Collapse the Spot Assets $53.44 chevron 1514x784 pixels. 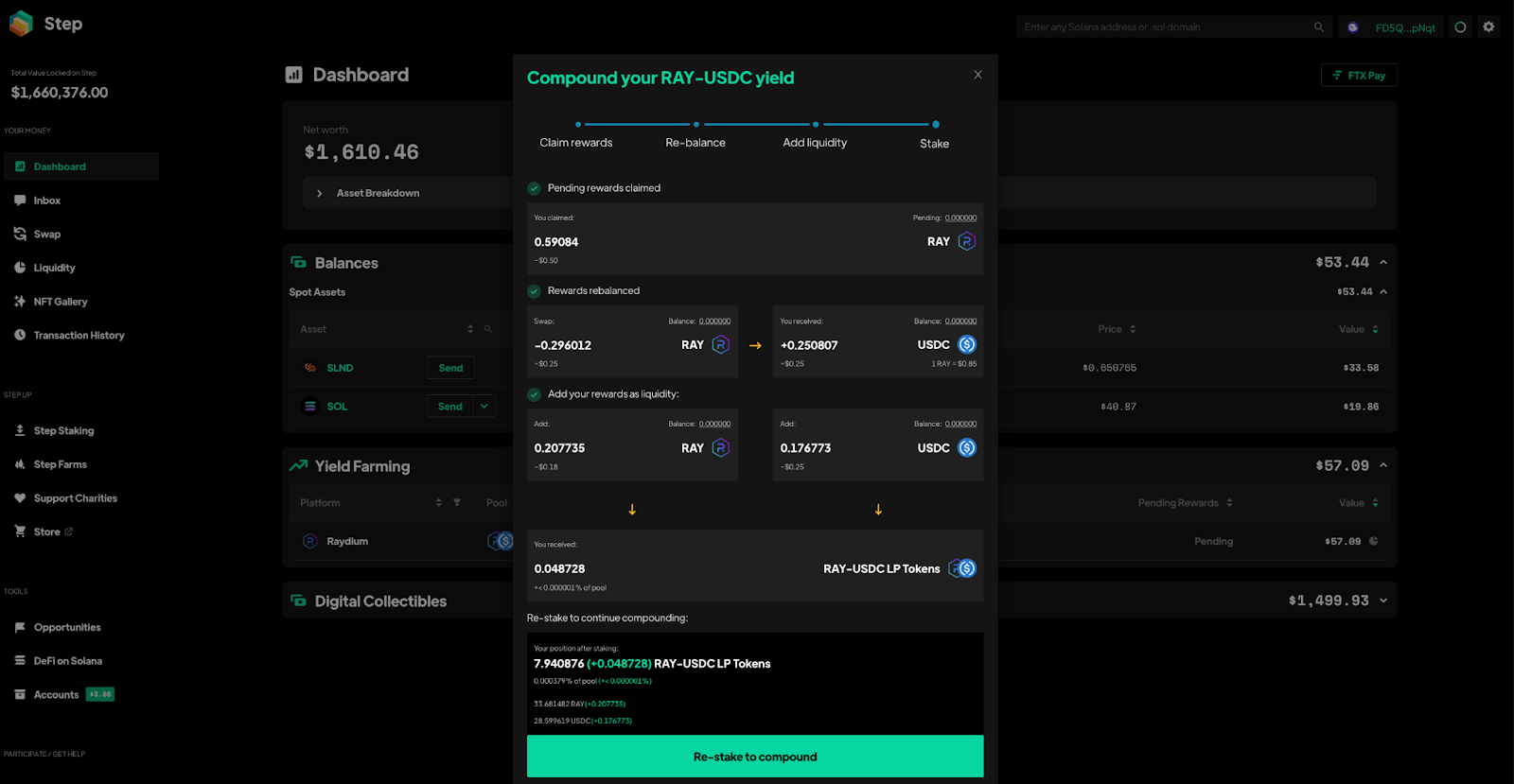(1383, 291)
